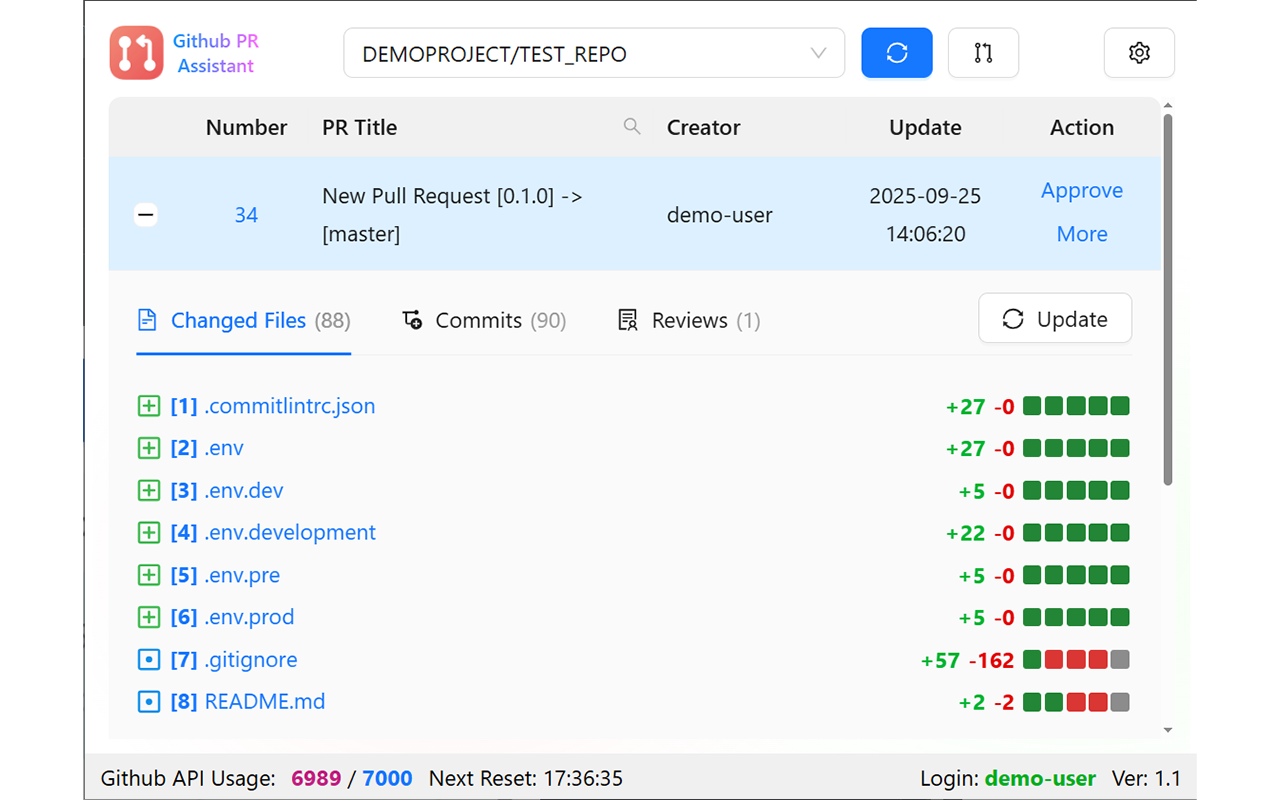Collapse PR row 34 with minus toggle
This screenshot has width=1280, height=800.
point(146,215)
